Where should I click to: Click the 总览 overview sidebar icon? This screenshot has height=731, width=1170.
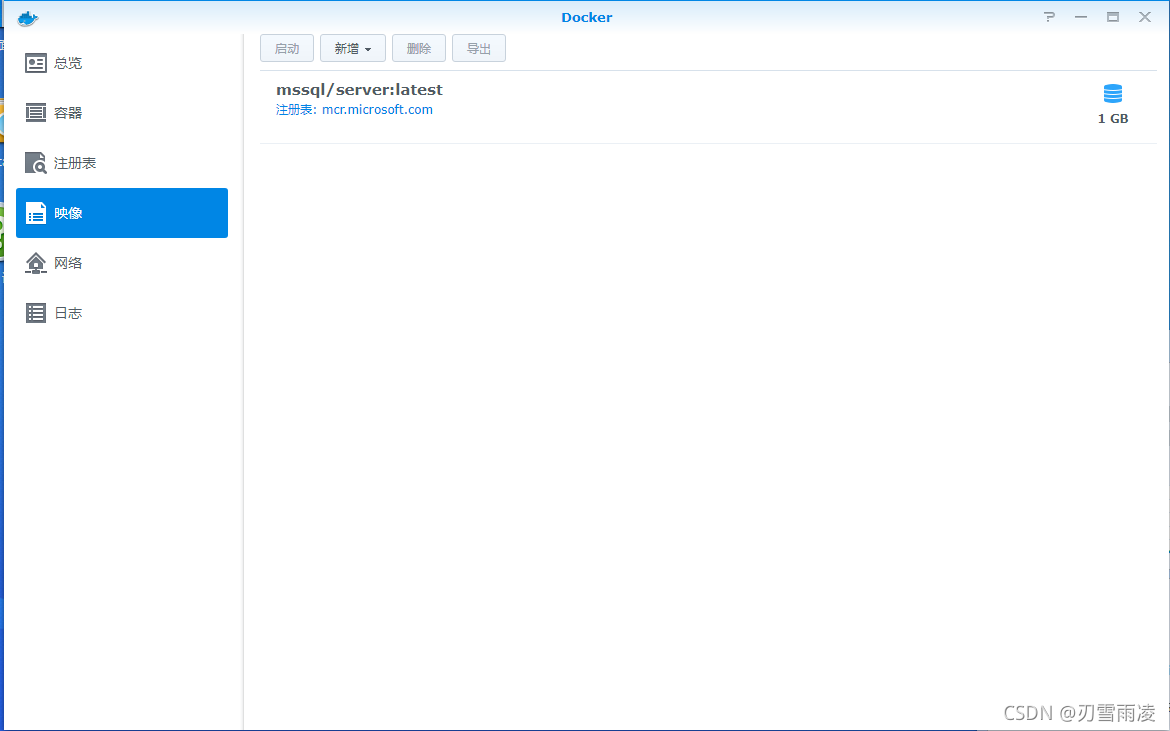36,63
